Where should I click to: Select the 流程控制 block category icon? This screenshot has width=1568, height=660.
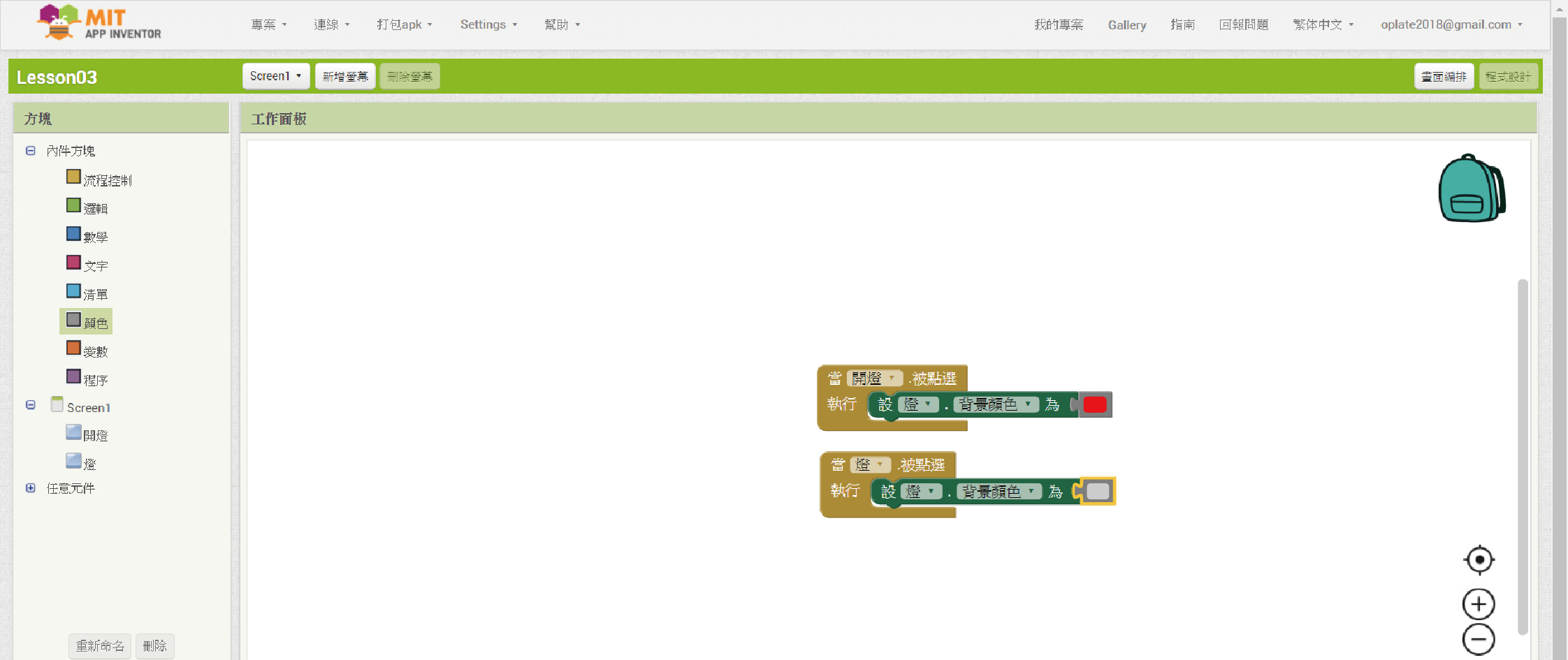pyautogui.click(x=73, y=177)
